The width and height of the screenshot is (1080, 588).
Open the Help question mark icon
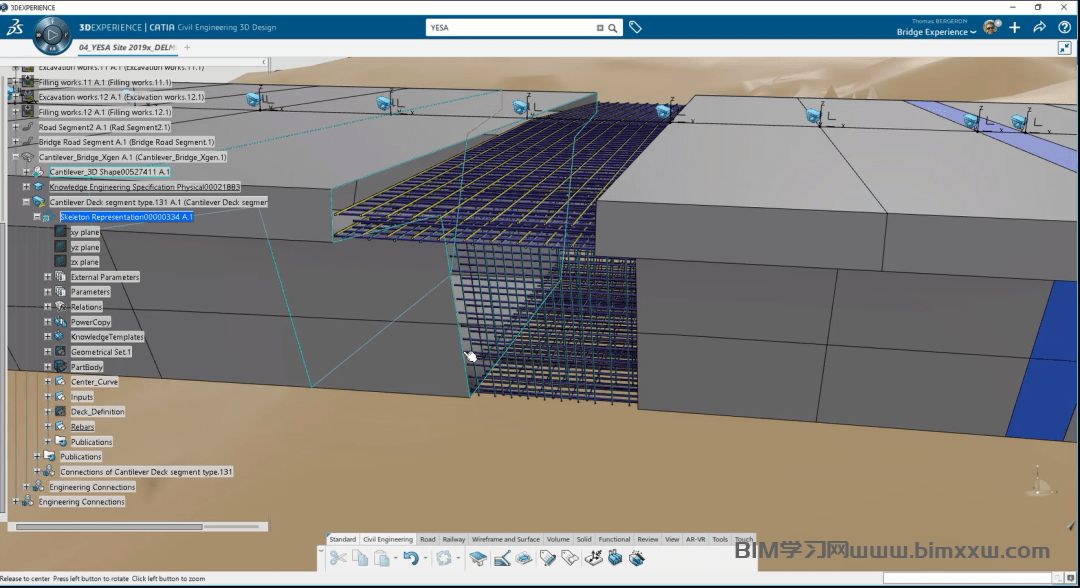click(1064, 28)
